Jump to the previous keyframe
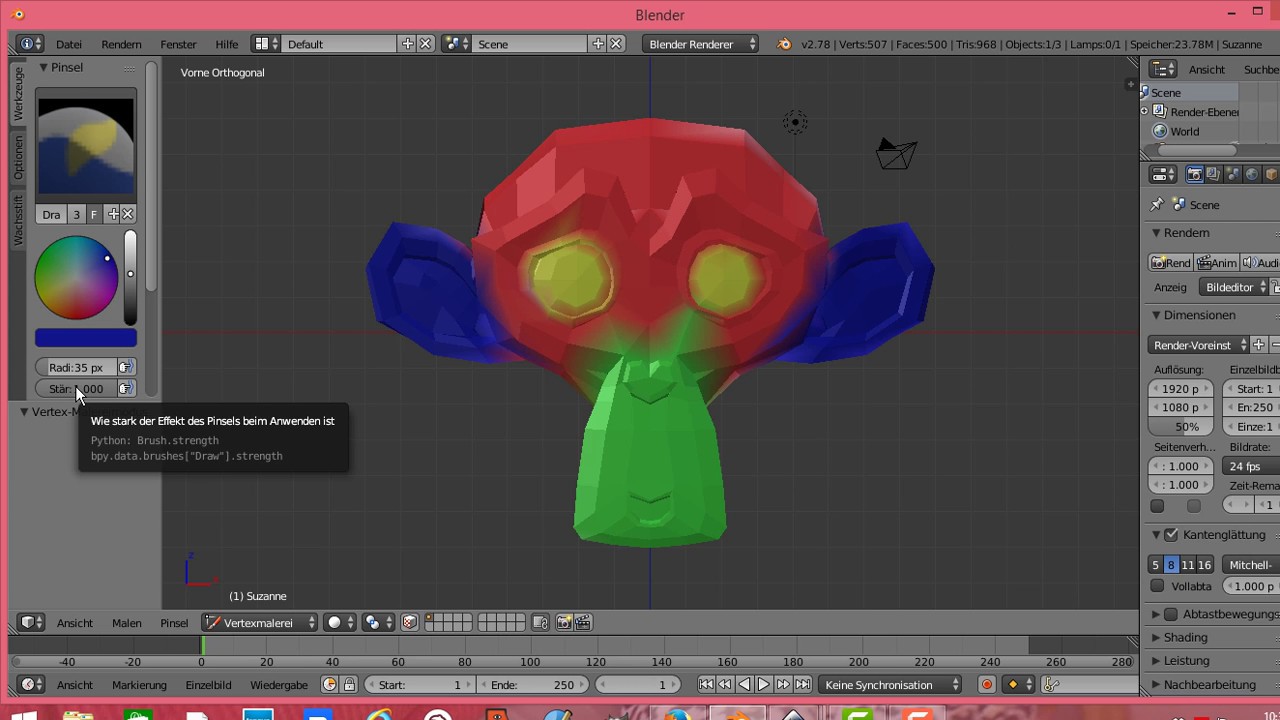The height and width of the screenshot is (720, 1280). pos(725,684)
